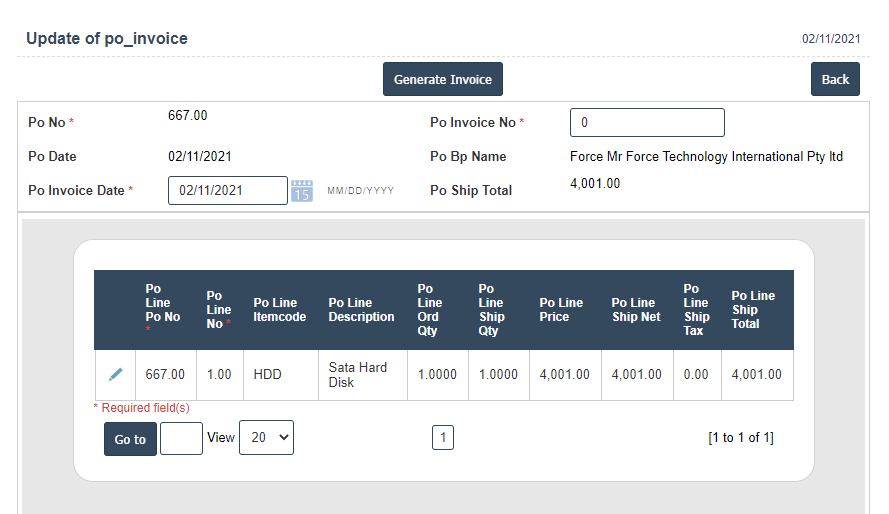
Task: Open the Po Invoice Date calendar picker
Action: point(302,191)
